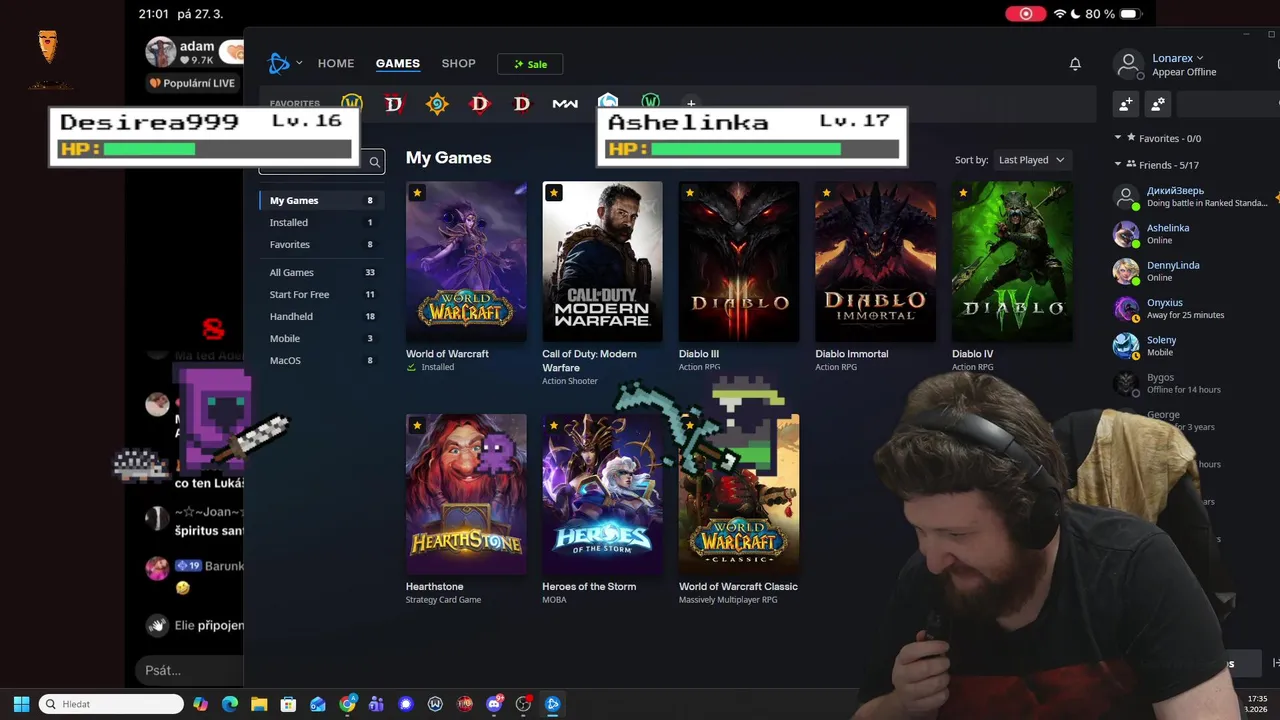Select Handheld filter in sidebar
The height and width of the screenshot is (720, 1280).
pyautogui.click(x=321, y=316)
